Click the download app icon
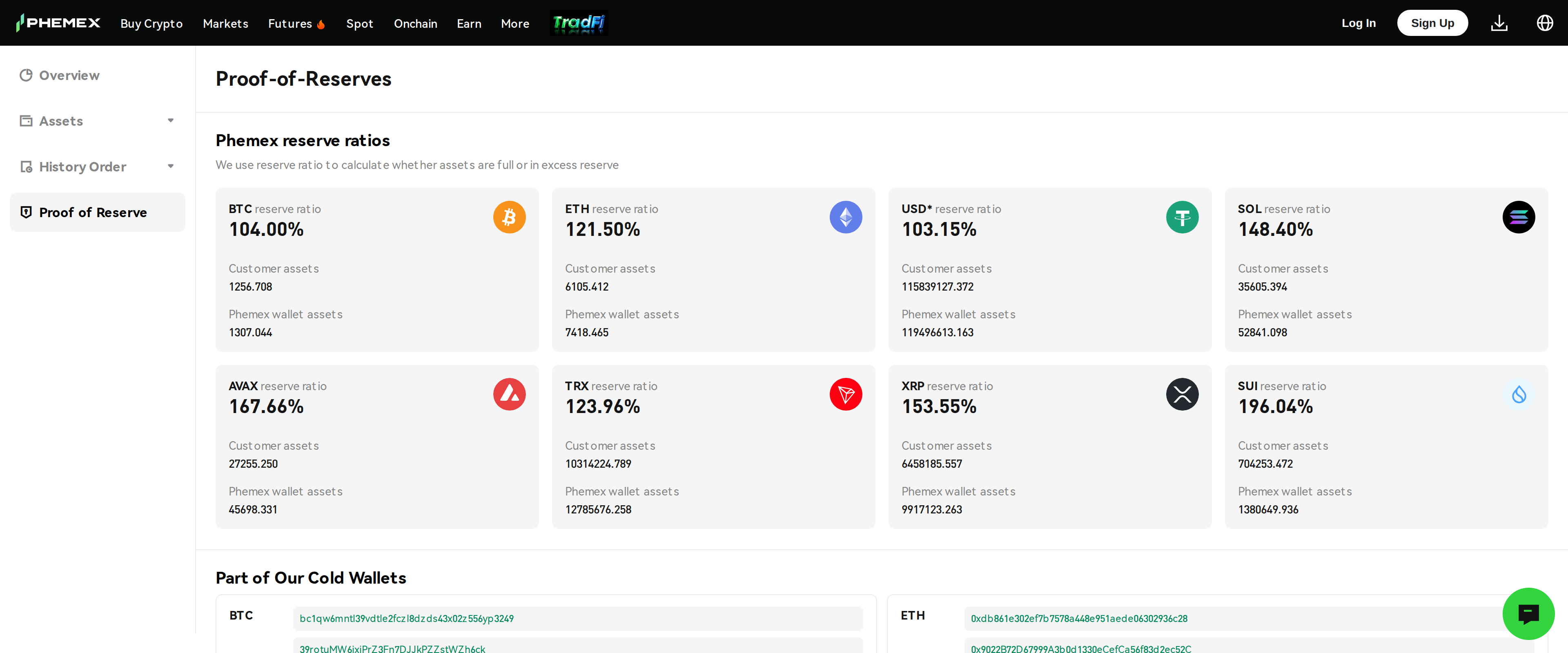The width and height of the screenshot is (1568, 653). point(1499,23)
